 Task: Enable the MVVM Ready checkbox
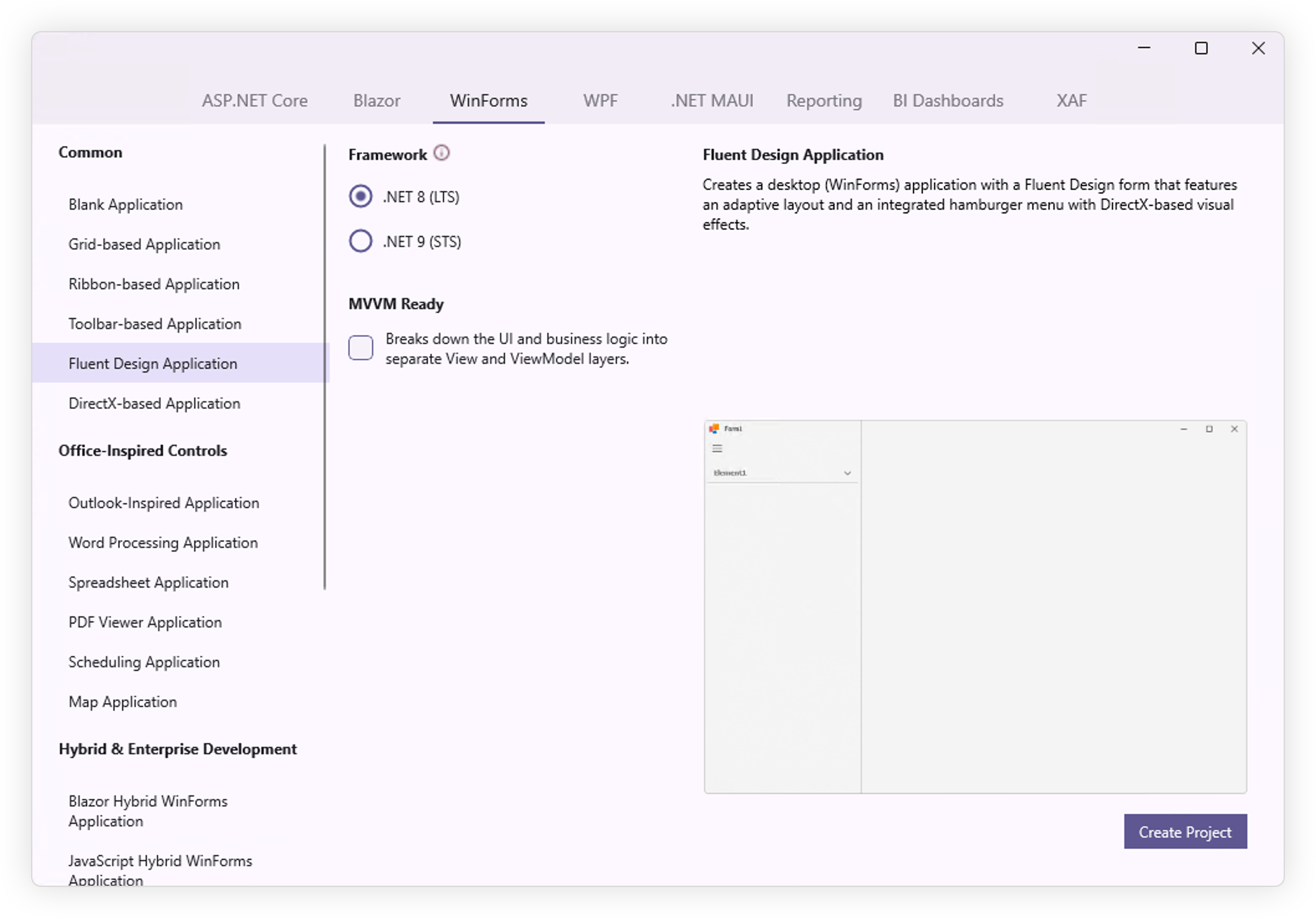361,348
